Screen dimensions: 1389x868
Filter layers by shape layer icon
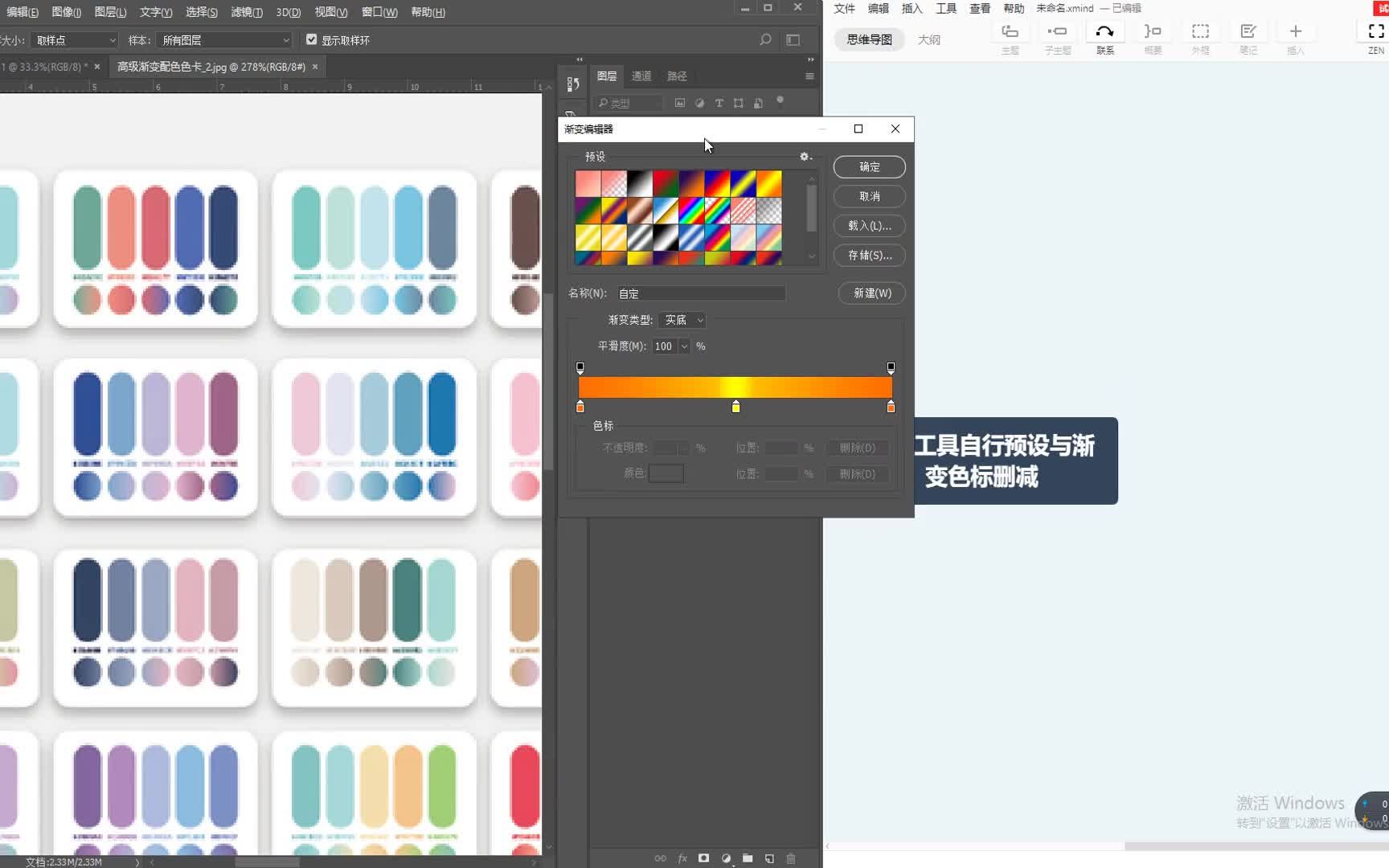point(738,103)
